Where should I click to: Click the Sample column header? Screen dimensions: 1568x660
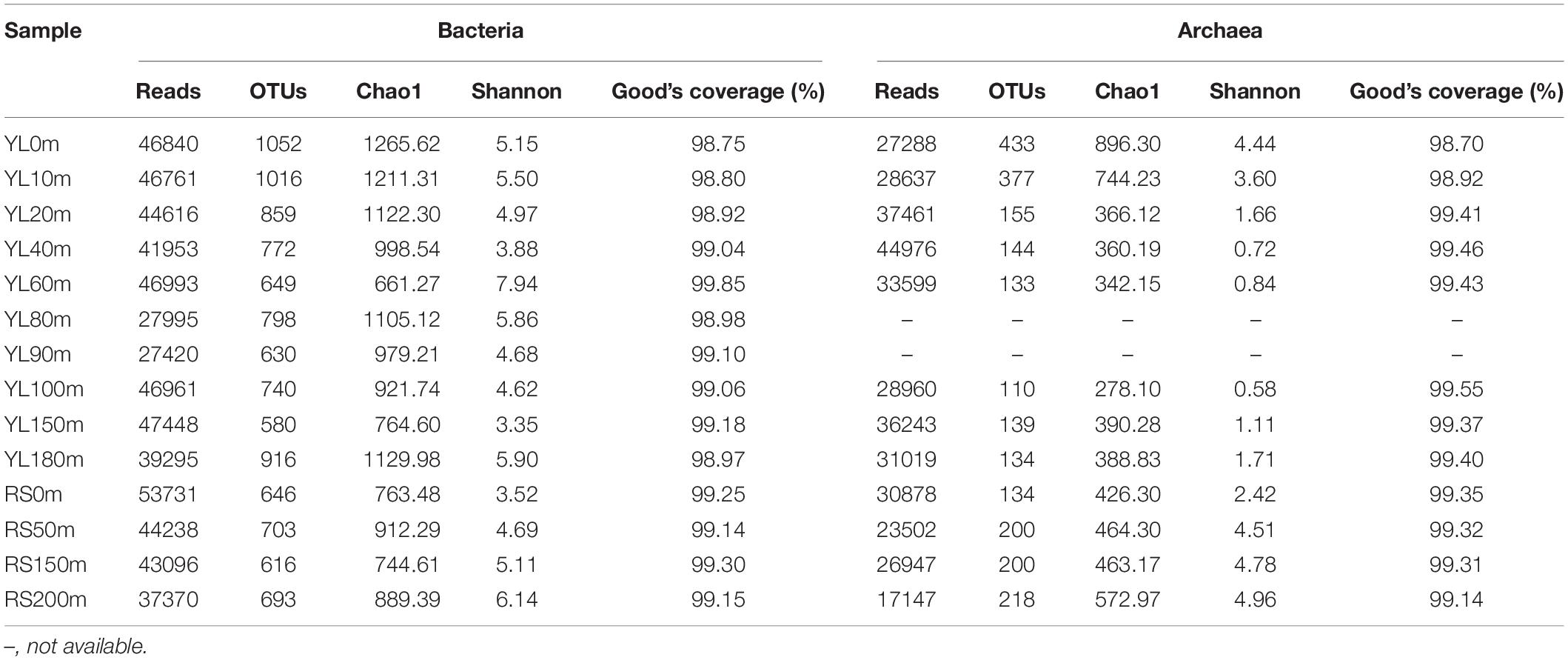tap(43, 31)
